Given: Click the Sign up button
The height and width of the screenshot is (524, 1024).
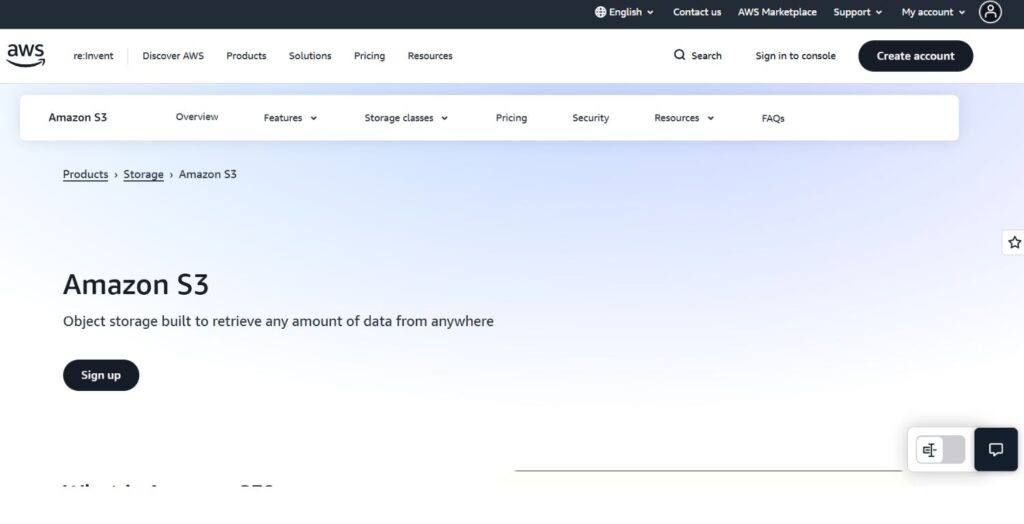Looking at the screenshot, I should point(101,375).
